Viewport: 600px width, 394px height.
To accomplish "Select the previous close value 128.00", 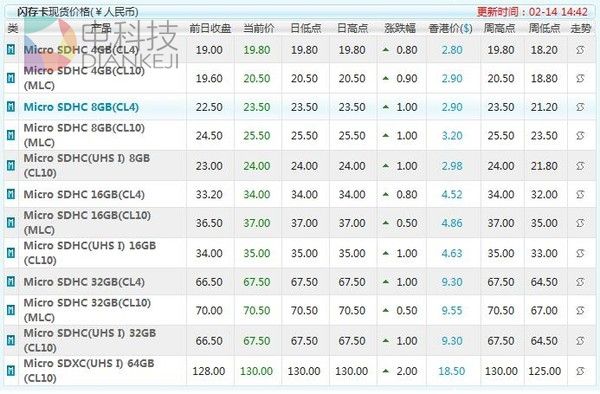I will (x=209, y=371).
